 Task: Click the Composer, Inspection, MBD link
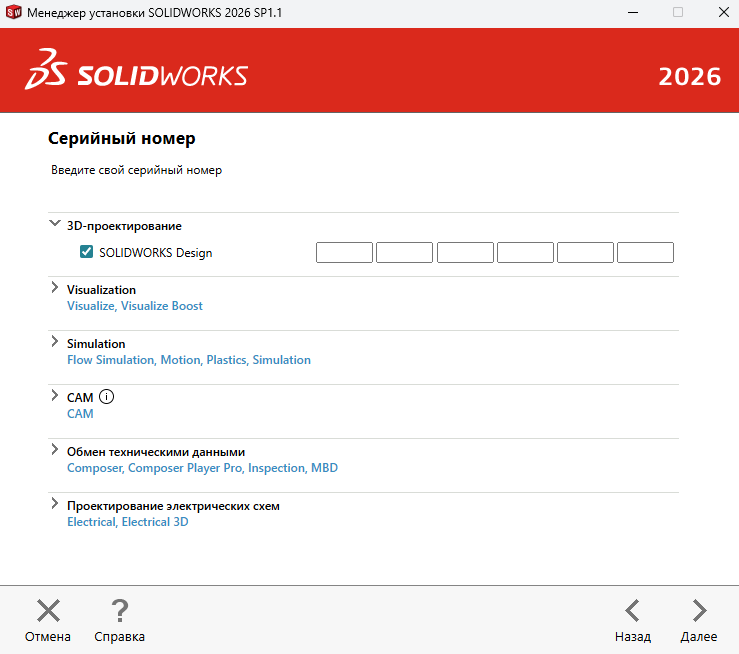202,468
